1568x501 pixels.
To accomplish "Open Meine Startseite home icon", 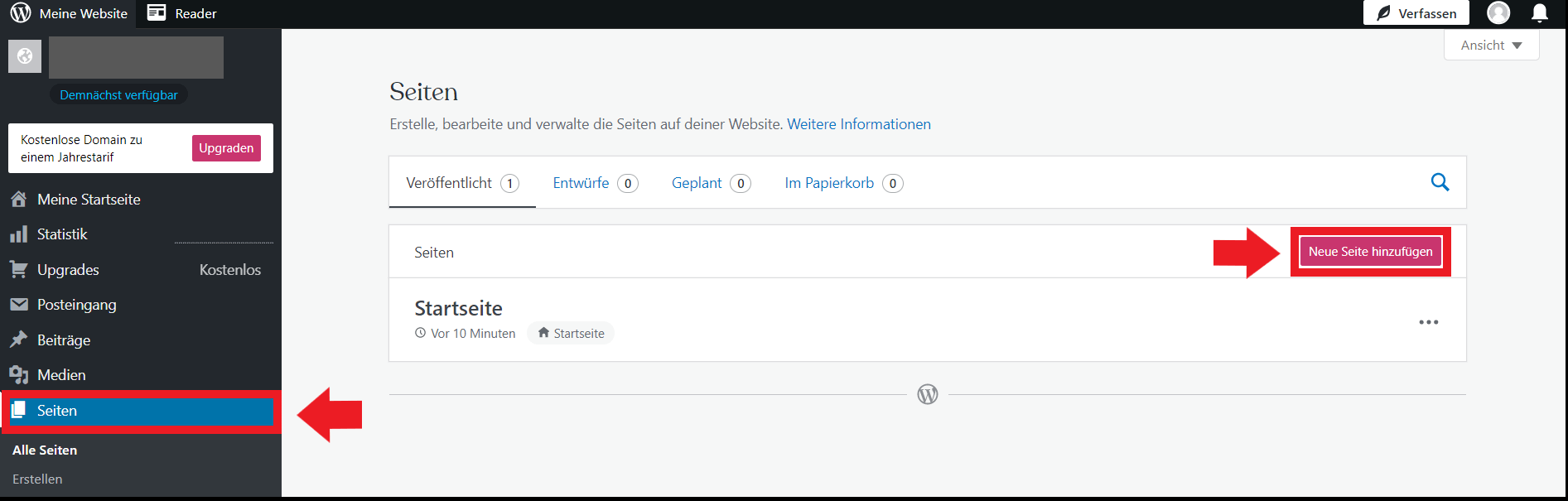I will [18, 199].
